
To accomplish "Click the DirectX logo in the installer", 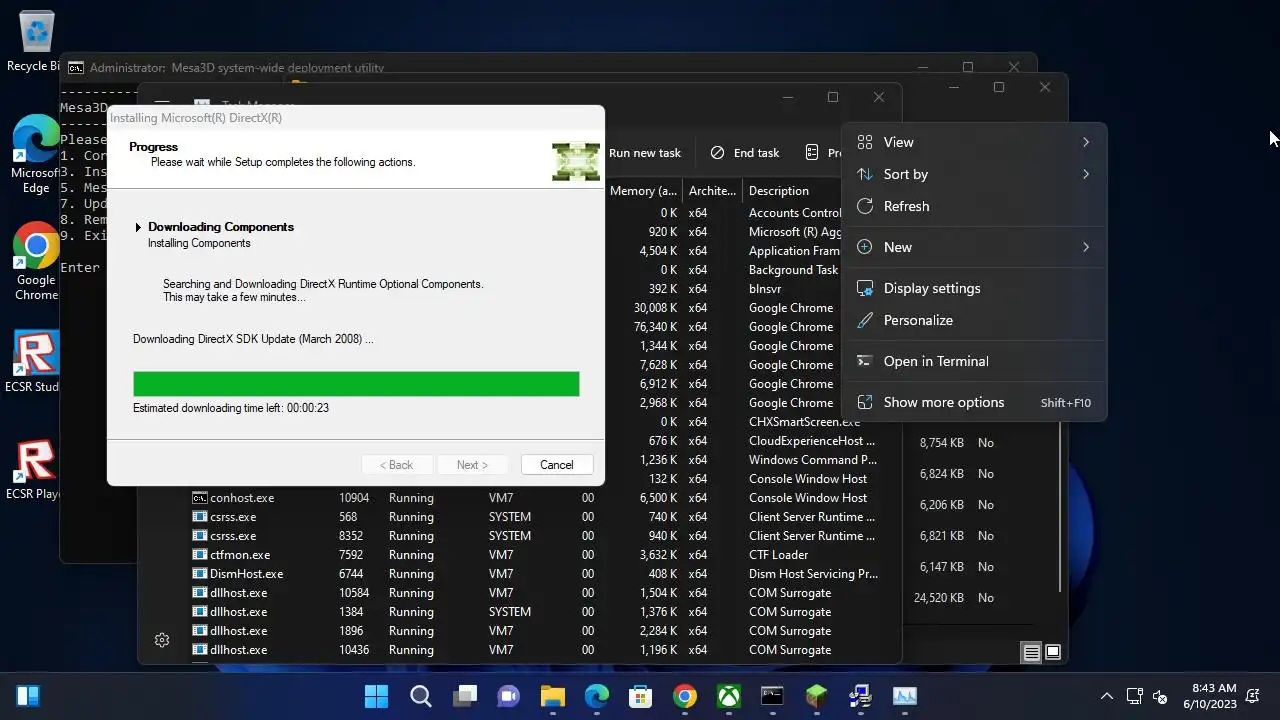I will coord(576,160).
